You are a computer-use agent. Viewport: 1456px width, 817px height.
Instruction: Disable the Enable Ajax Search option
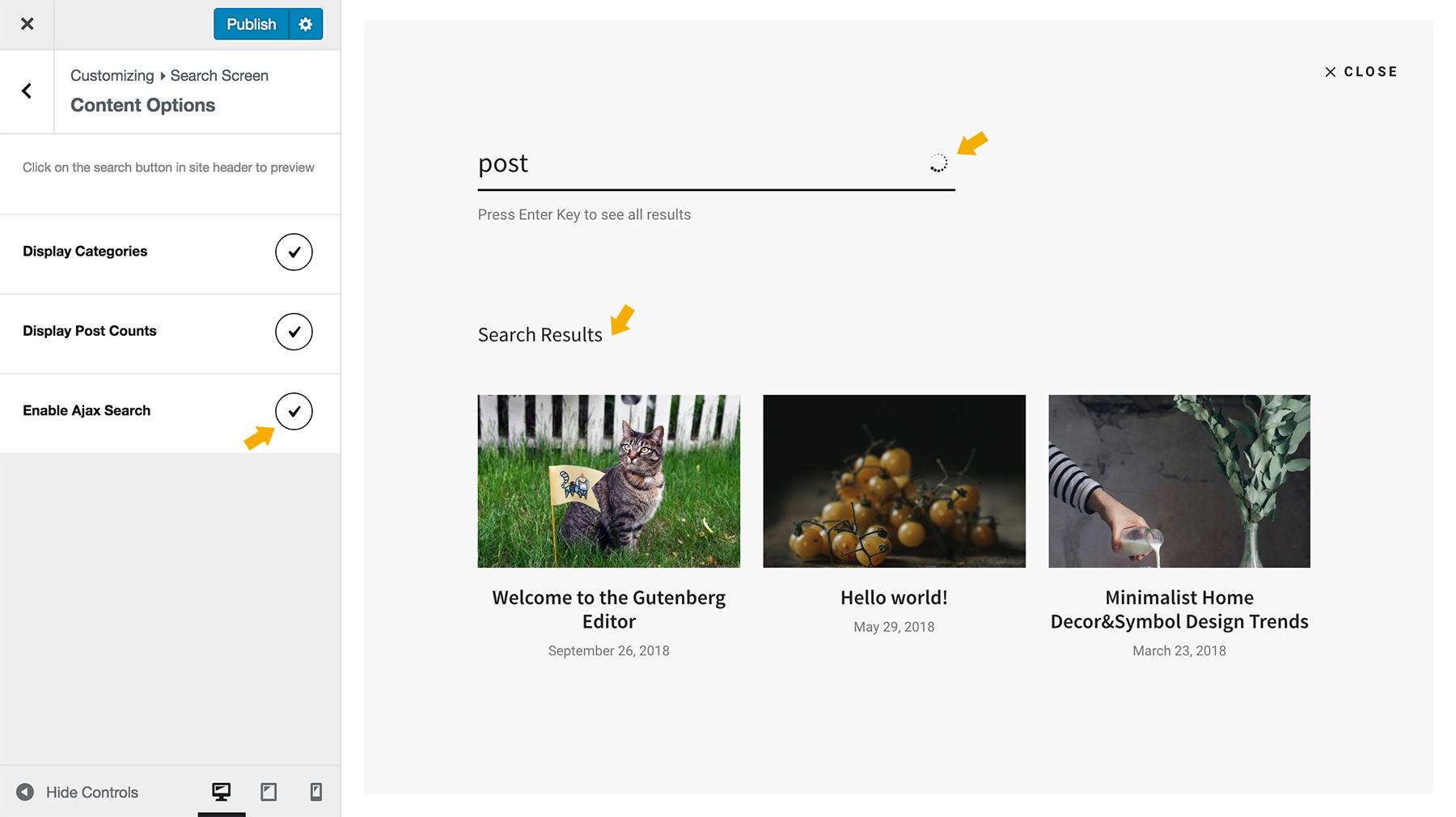point(294,411)
